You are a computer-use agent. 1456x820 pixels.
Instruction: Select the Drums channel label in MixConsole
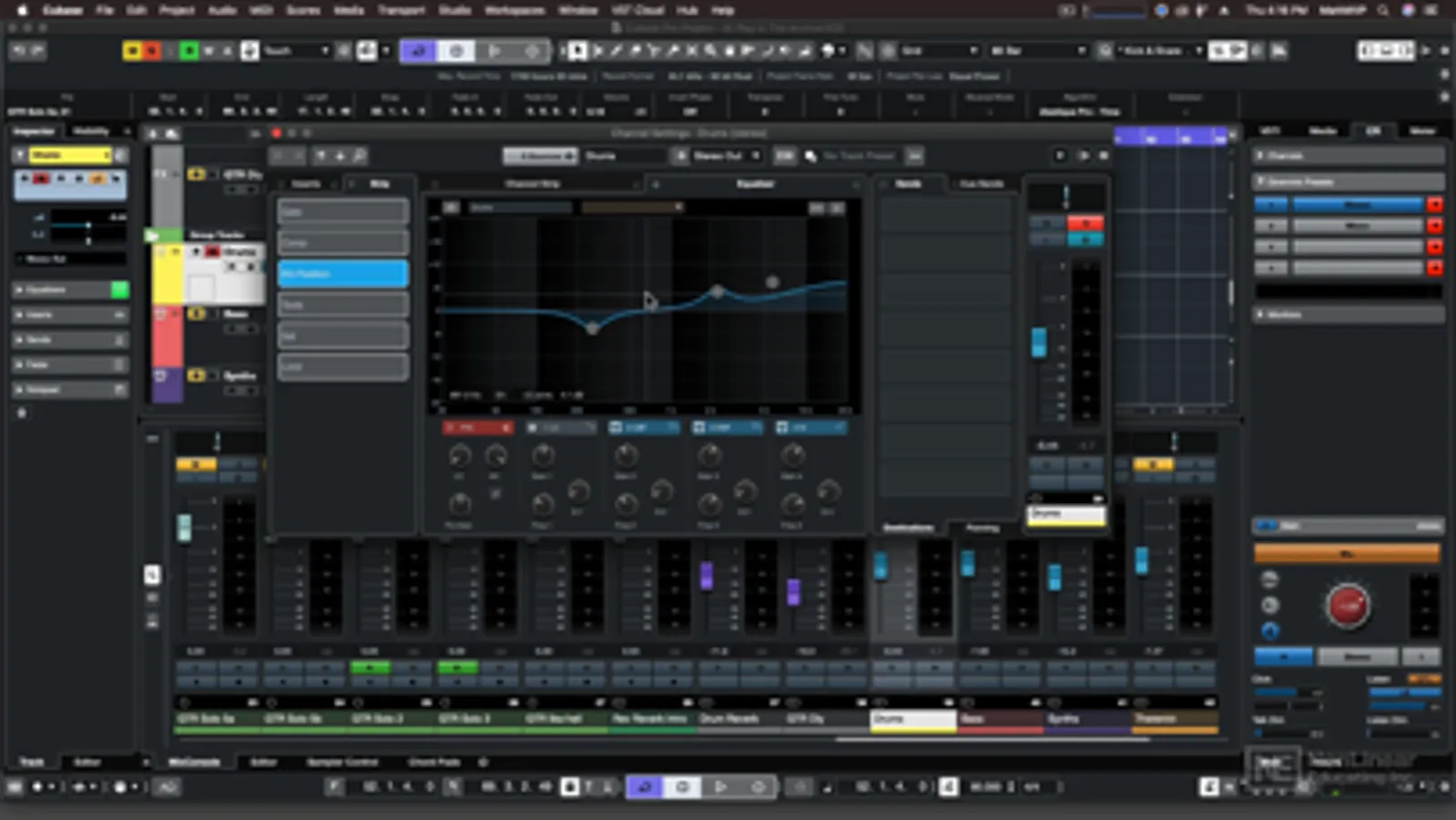click(x=912, y=720)
